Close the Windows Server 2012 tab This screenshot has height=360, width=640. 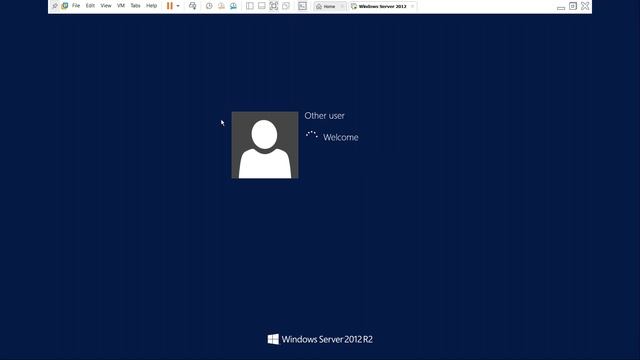413,7
